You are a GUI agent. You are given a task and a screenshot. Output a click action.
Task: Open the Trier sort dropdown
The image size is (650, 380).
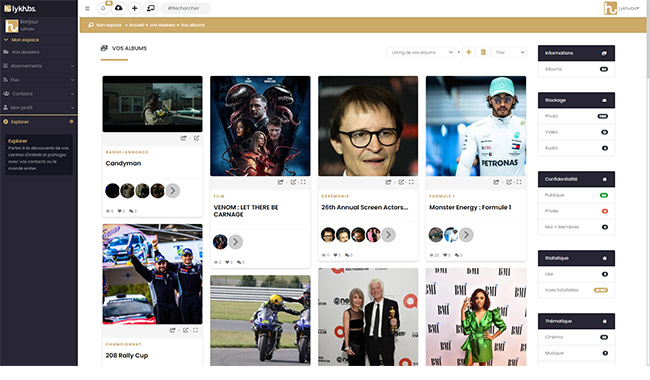(x=509, y=52)
